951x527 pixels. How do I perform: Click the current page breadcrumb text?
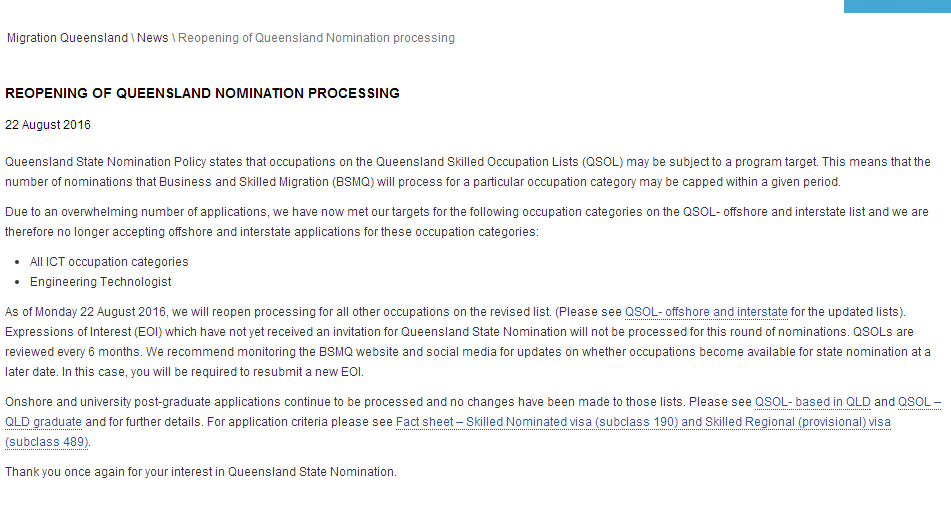click(316, 38)
